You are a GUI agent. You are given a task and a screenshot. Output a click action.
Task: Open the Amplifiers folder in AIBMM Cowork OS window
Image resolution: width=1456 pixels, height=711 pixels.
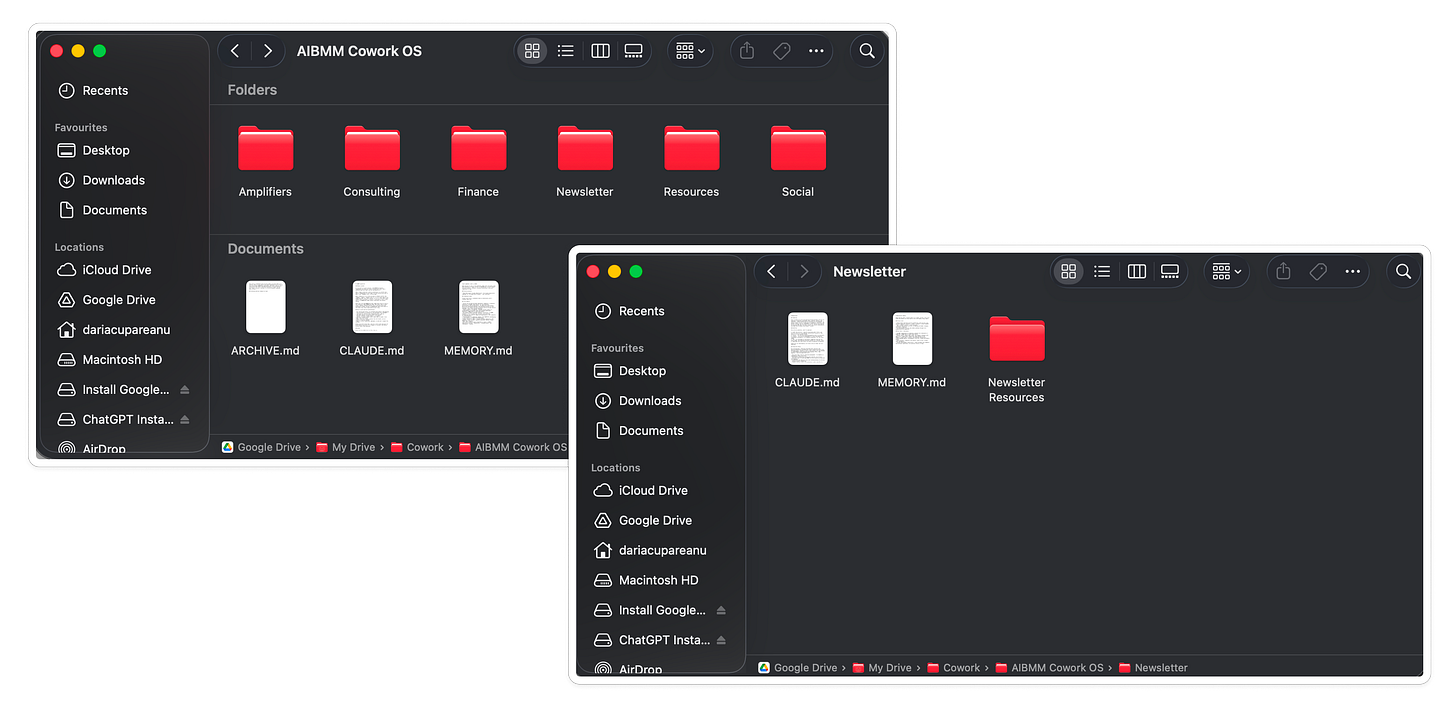coord(265,149)
